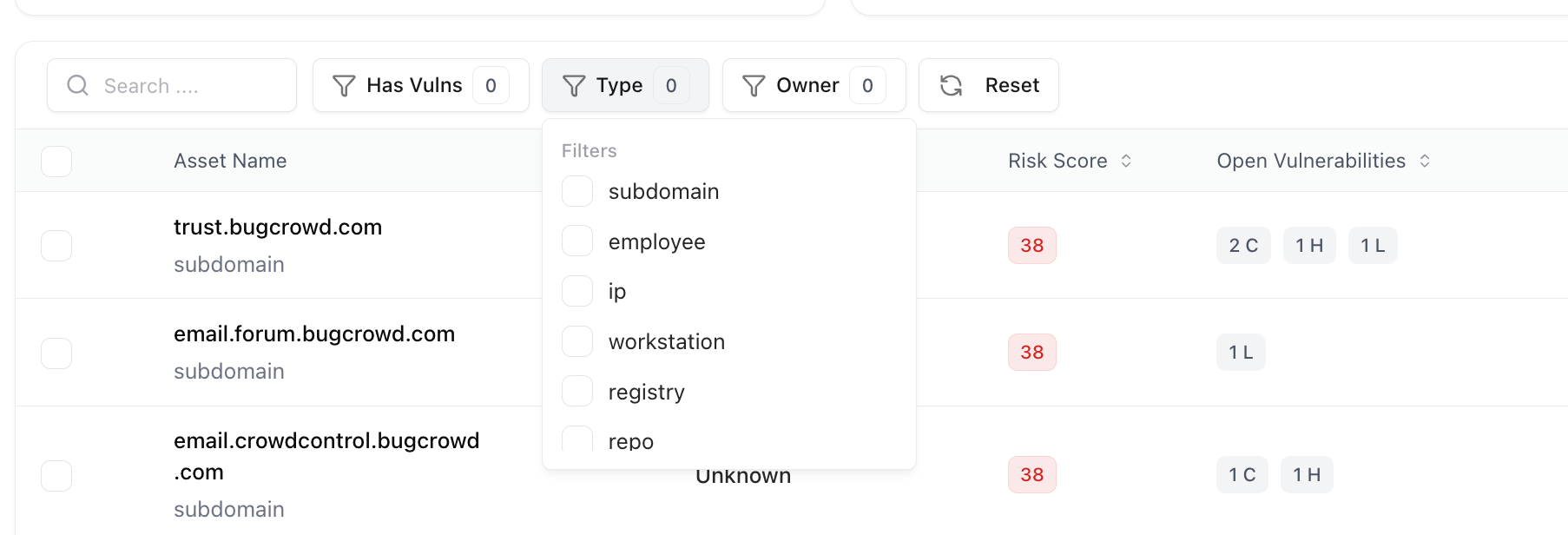Click the funnel icon on Type filter
This screenshot has width=1568, height=535.
[573, 85]
